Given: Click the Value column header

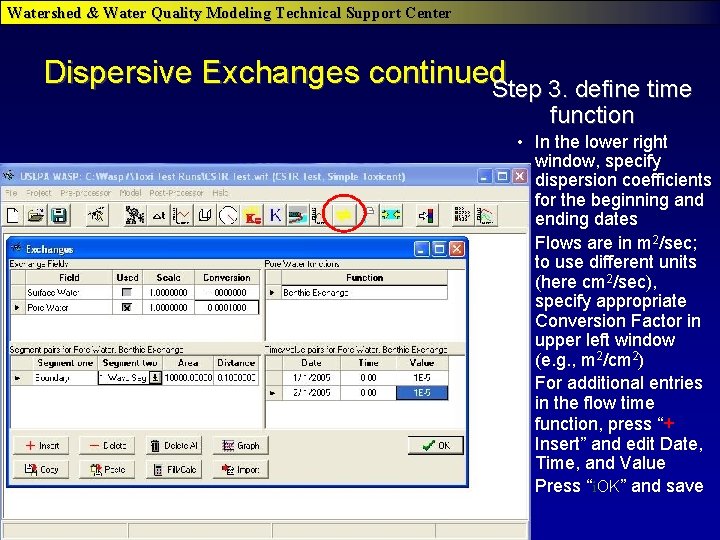Looking at the screenshot, I should click(422, 363).
